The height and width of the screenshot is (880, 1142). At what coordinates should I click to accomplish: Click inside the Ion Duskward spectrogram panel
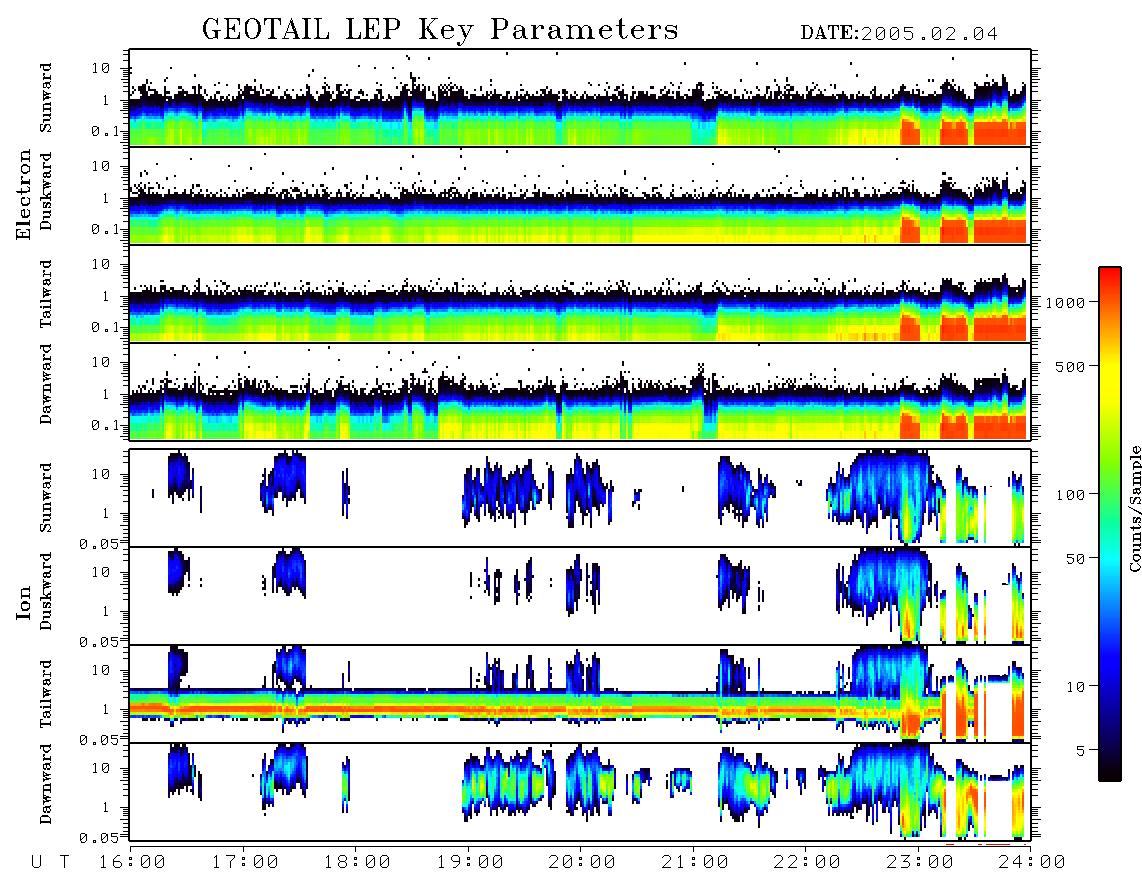(x=580, y=595)
